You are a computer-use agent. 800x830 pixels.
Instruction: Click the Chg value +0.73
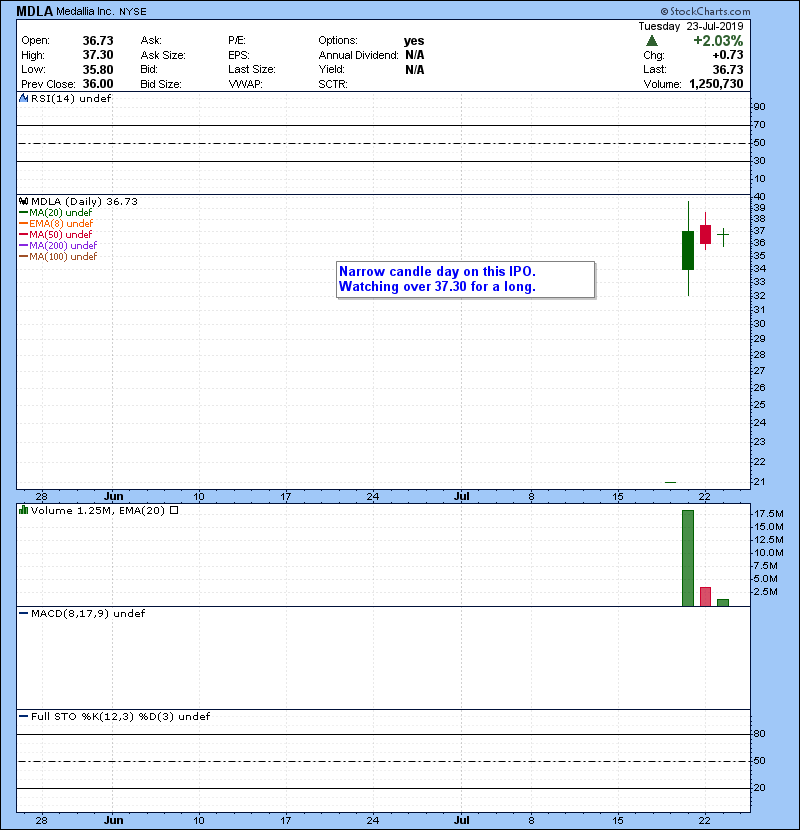pyautogui.click(x=728, y=55)
